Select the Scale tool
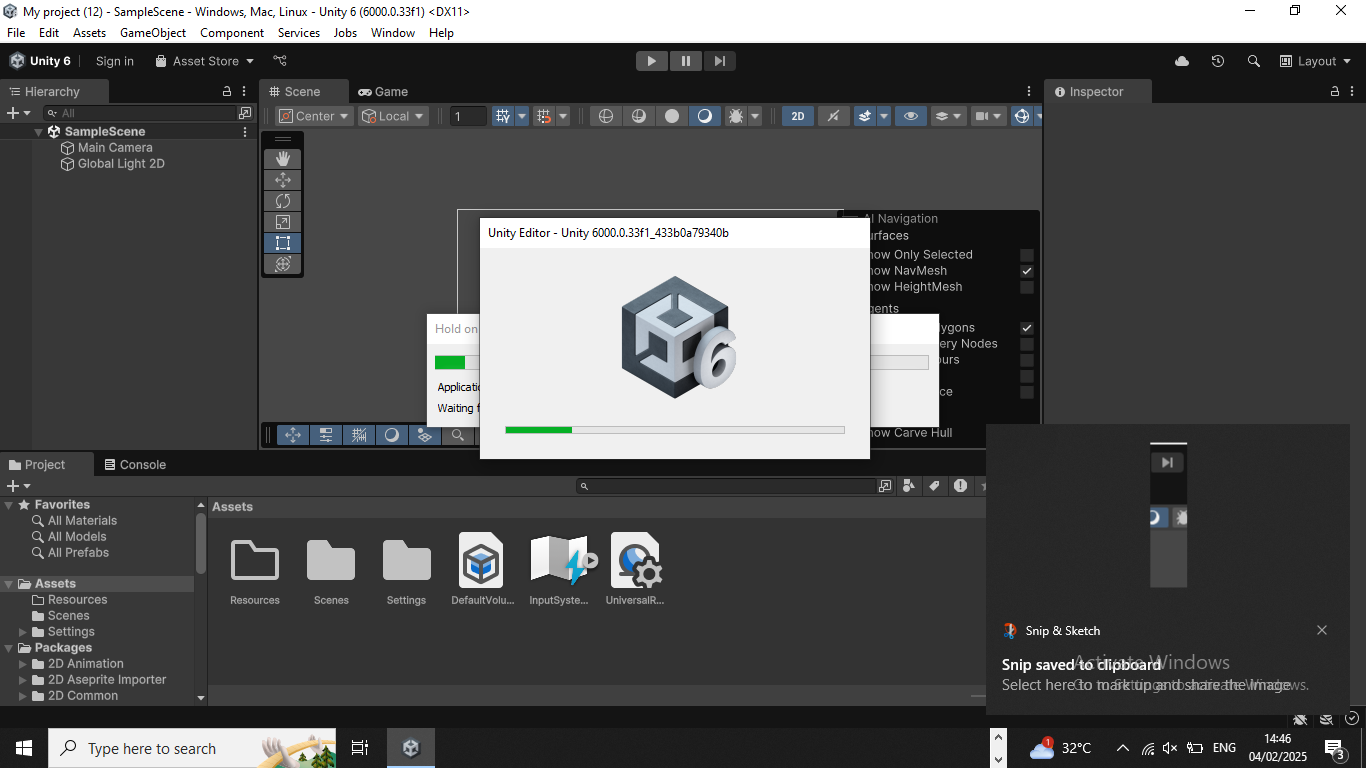 283,222
